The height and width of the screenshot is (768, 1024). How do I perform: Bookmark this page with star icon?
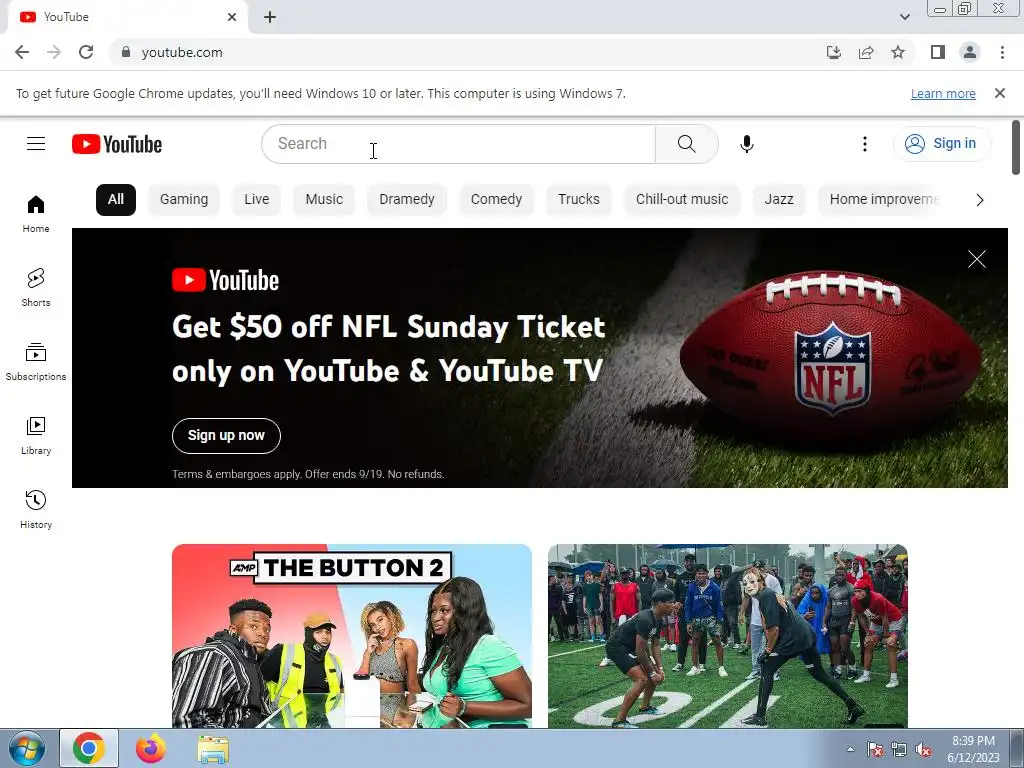coord(898,52)
